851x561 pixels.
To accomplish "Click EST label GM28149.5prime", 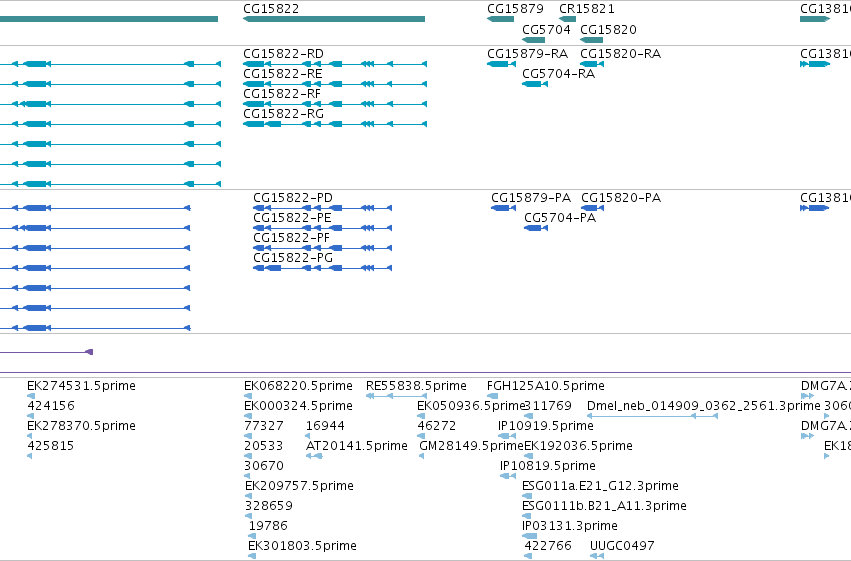I will [472, 446].
